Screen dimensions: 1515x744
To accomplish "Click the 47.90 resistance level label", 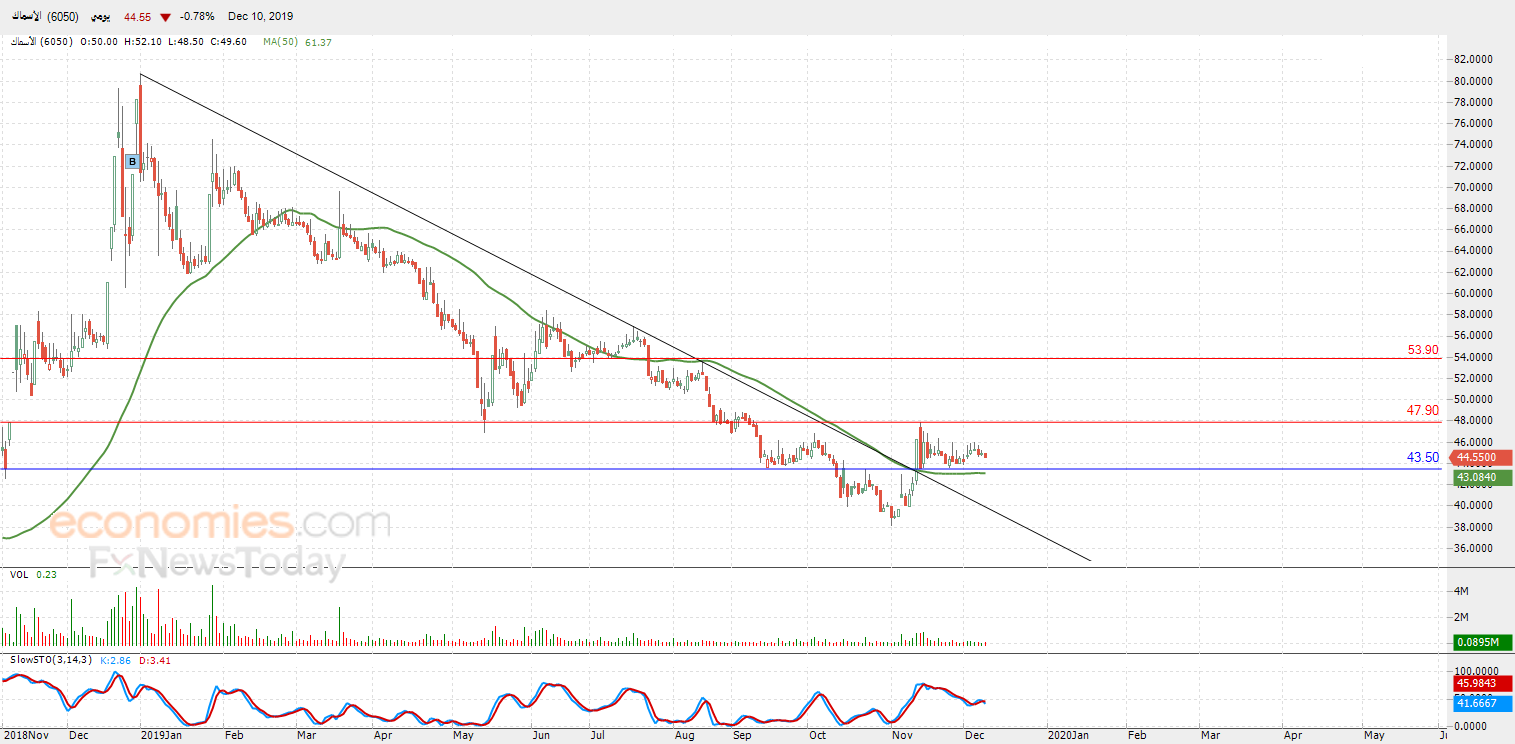I will tap(1422, 410).
